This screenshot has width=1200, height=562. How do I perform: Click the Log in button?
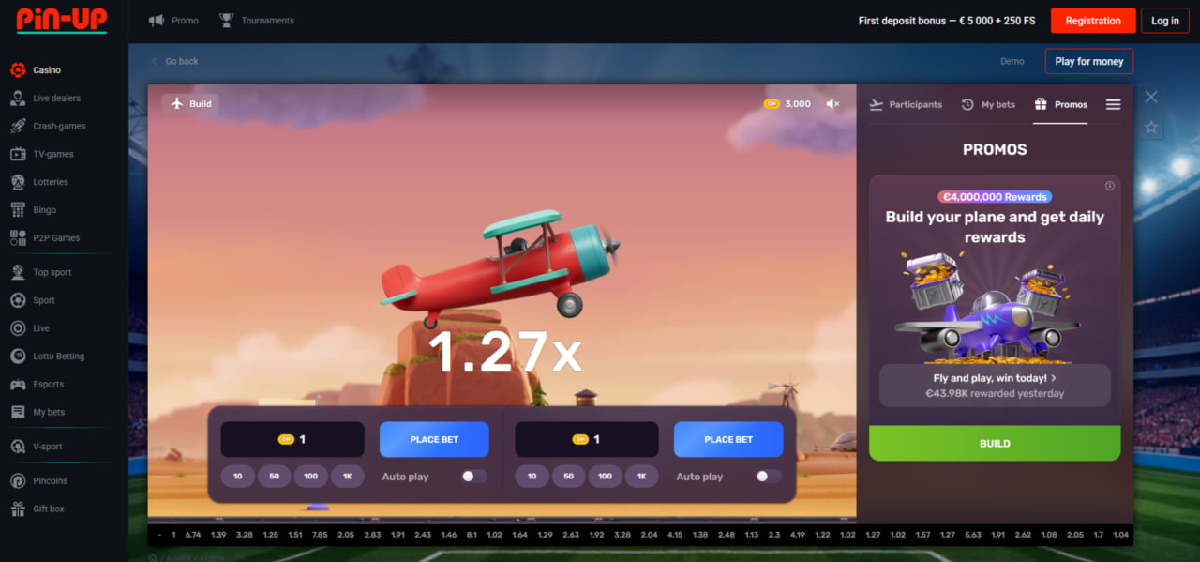pyautogui.click(x=1165, y=20)
